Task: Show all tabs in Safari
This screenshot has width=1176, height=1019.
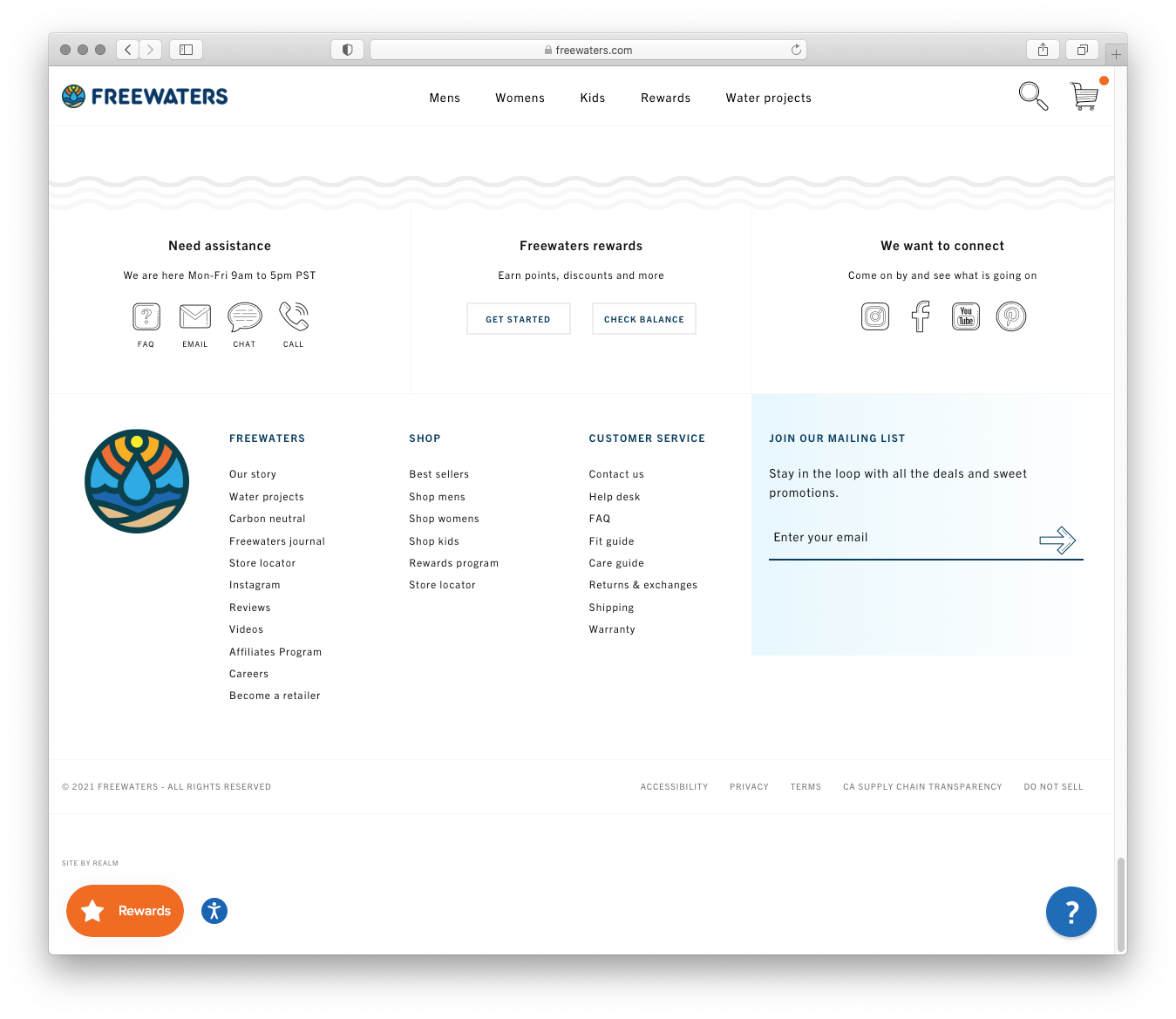Action: click(1082, 50)
